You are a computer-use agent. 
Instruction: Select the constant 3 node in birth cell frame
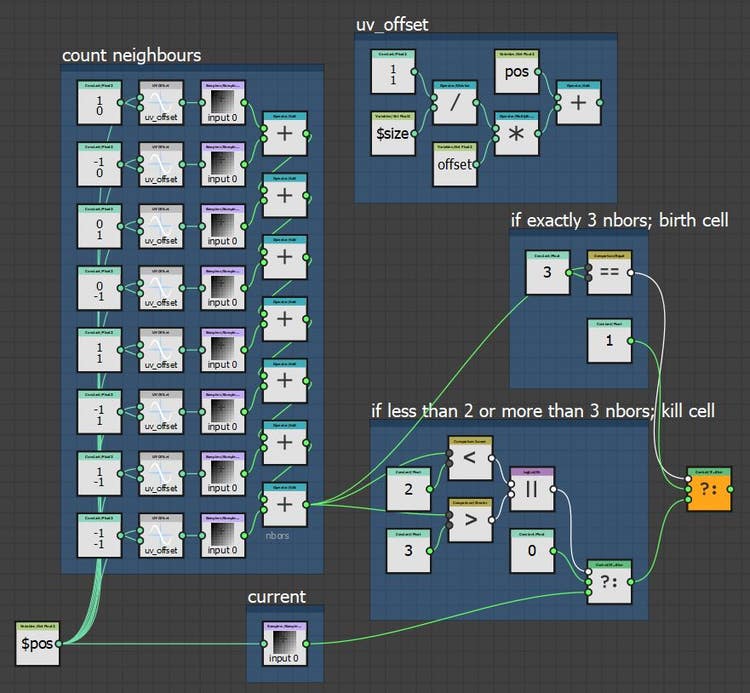(548, 273)
